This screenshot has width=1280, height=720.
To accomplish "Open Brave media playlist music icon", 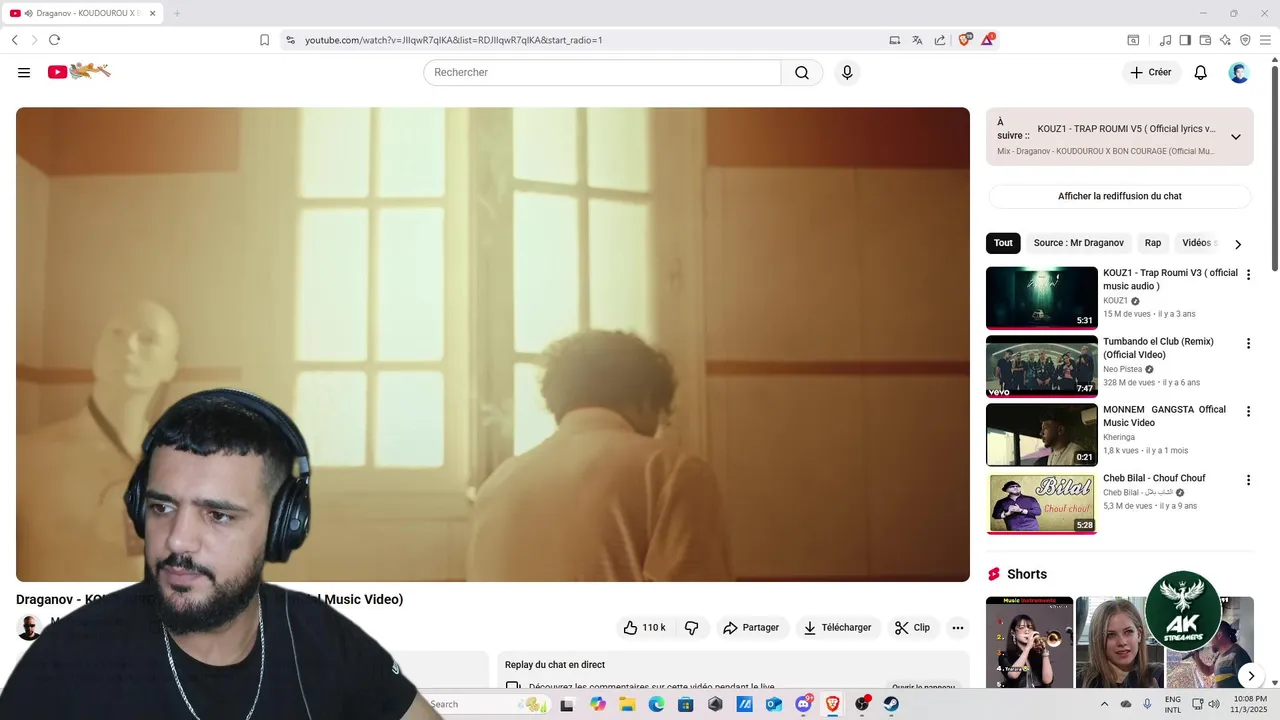I will point(1165,40).
